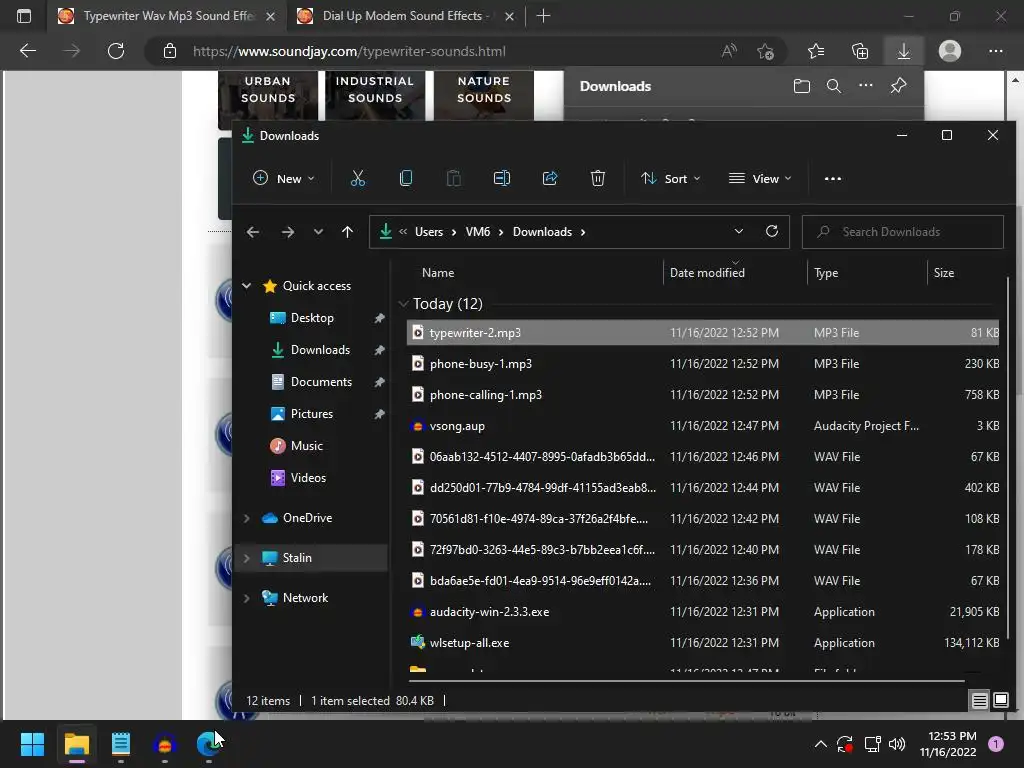Collapse the Quick access tree node
This screenshot has height=768, width=1024.
247,285
